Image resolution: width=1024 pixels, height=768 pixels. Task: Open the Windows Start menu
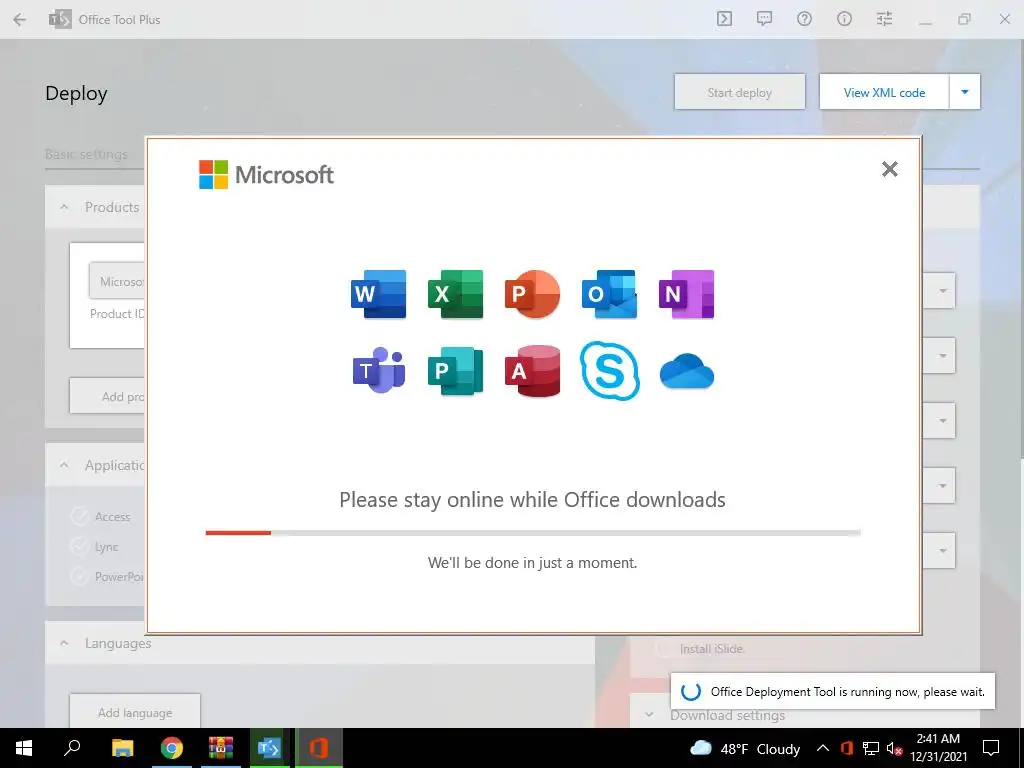(x=24, y=748)
